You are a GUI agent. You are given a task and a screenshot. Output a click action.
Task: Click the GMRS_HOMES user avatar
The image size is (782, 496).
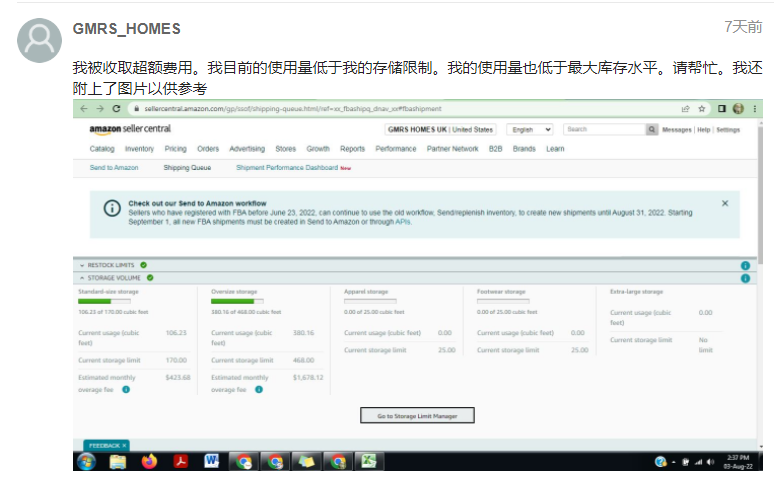click(39, 40)
